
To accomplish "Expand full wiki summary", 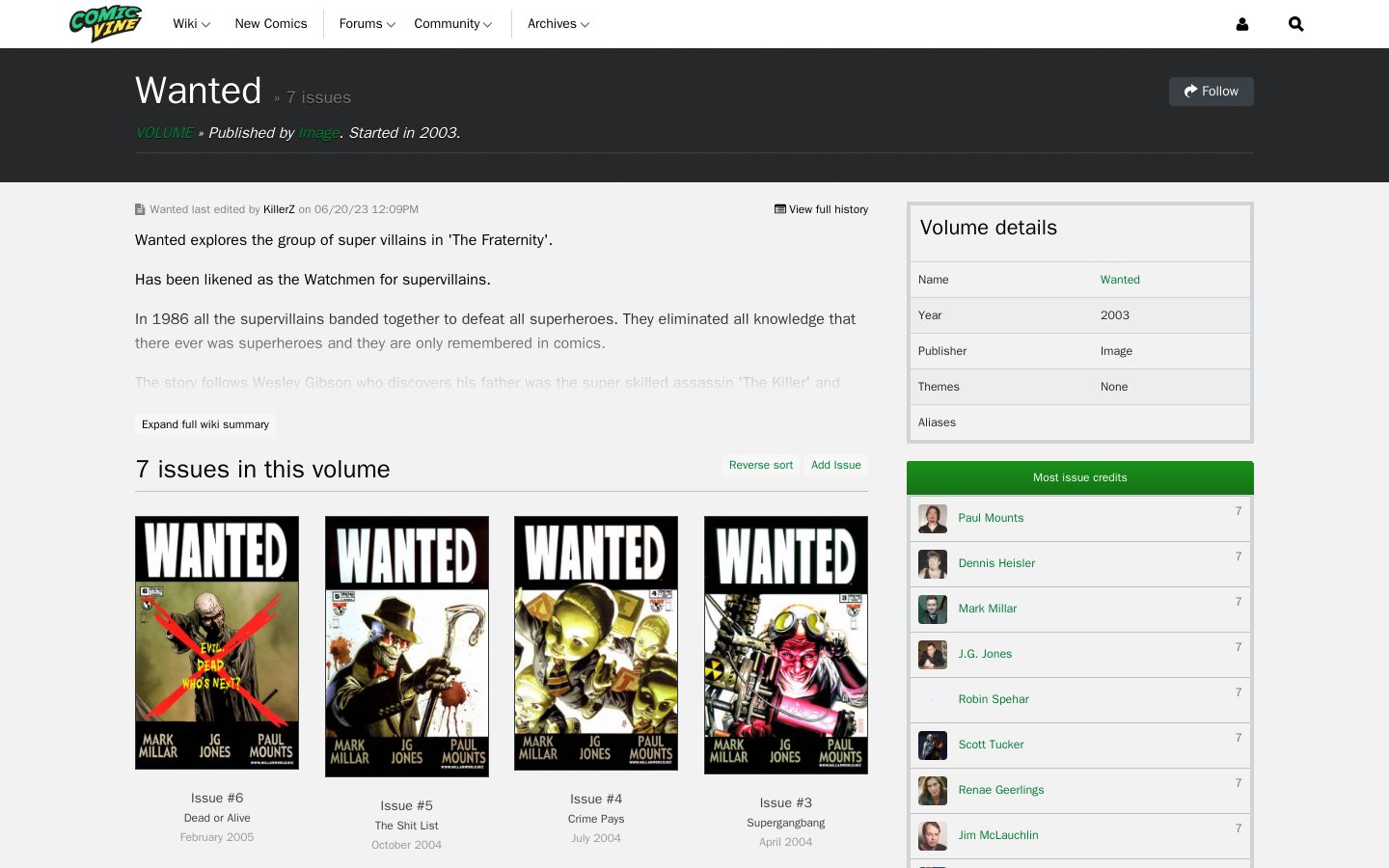I will point(205,424).
